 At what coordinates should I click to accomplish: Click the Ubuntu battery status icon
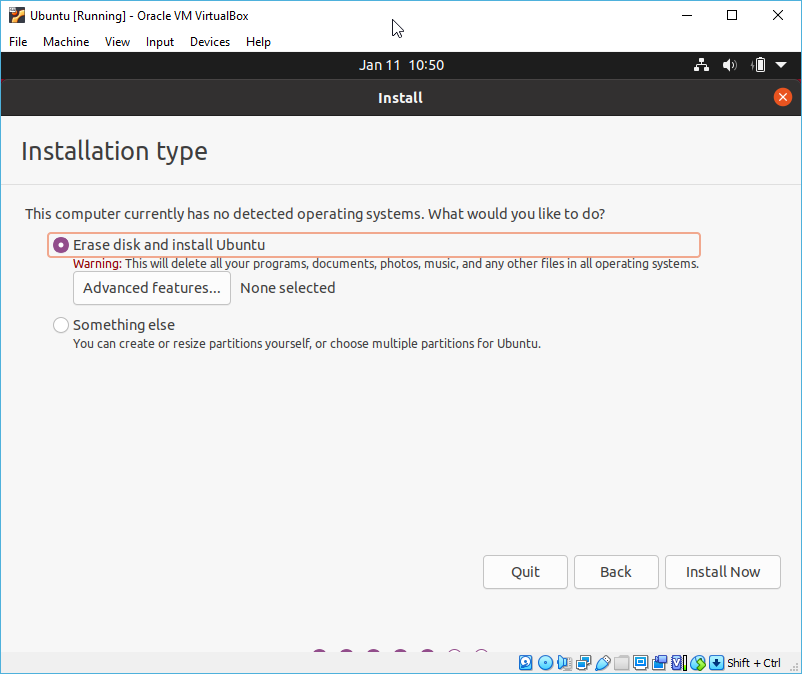(x=759, y=65)
